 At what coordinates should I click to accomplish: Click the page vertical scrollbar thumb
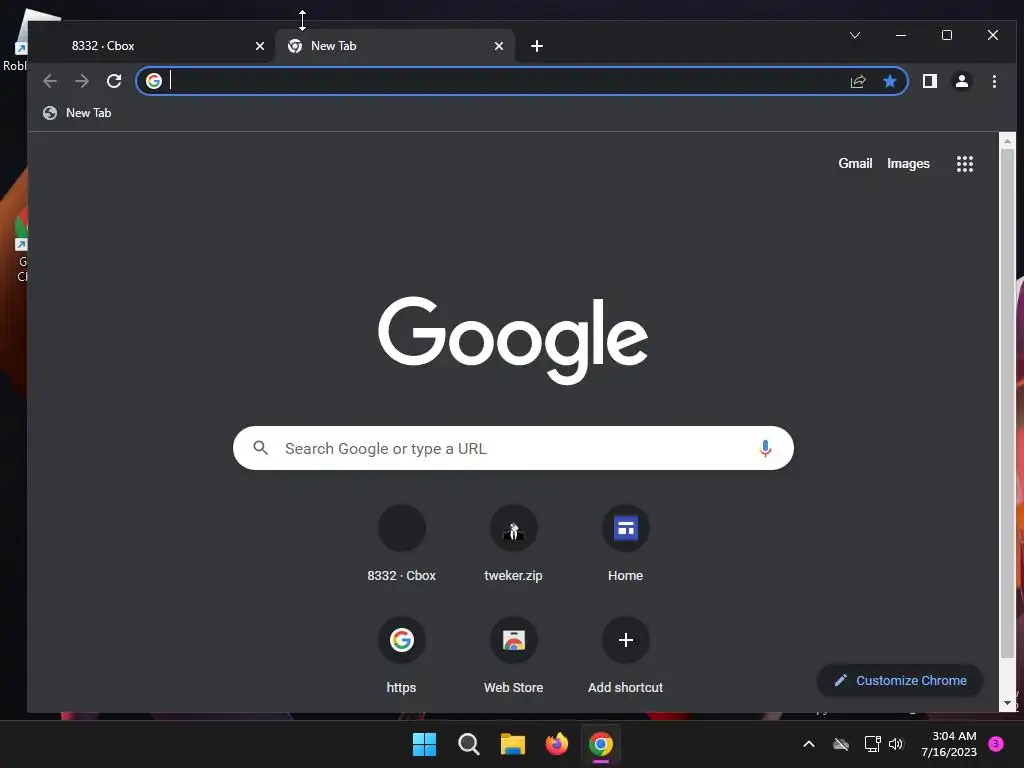point(1007,404)
